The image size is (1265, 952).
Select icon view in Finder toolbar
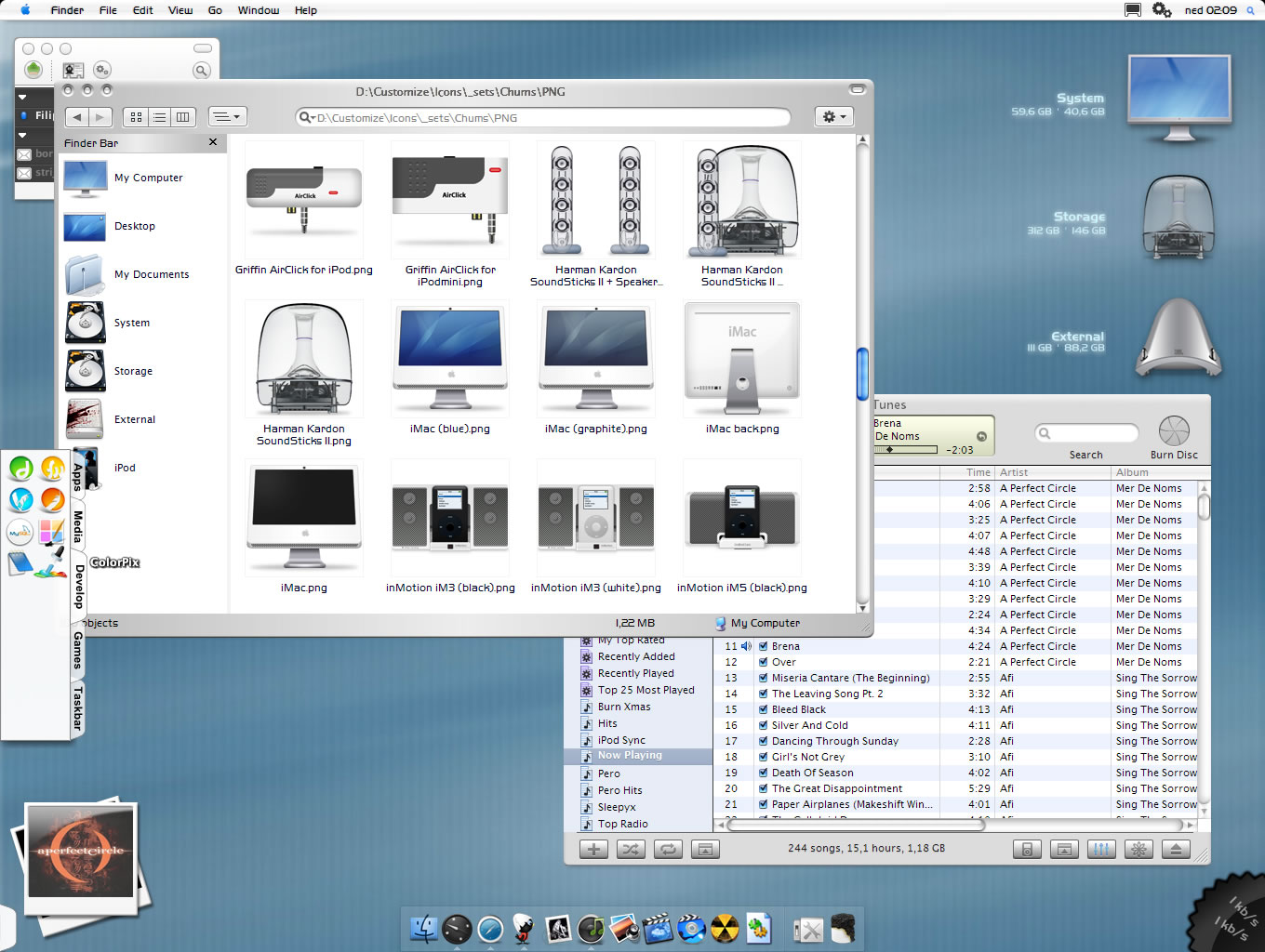(x=136, y=117)
